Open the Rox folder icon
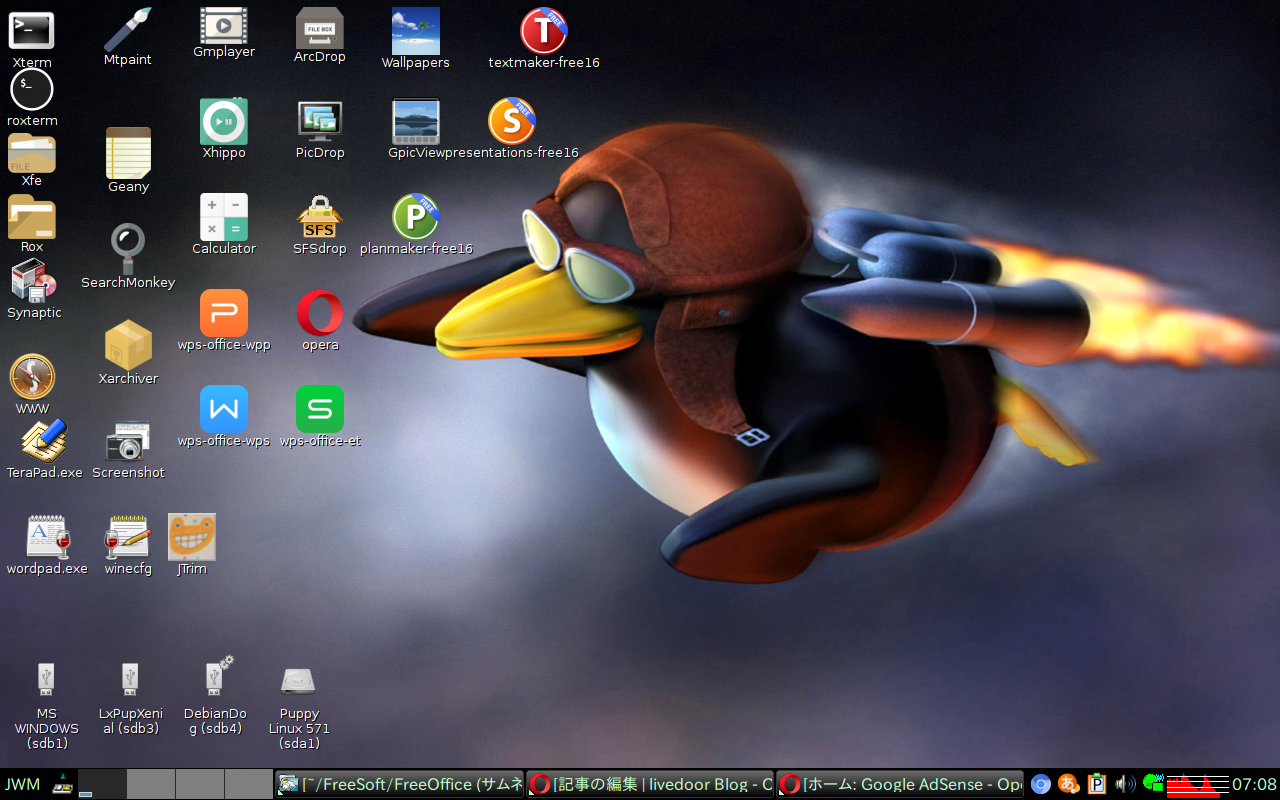This screenshot has height=800, width=1280. [32, 216]
